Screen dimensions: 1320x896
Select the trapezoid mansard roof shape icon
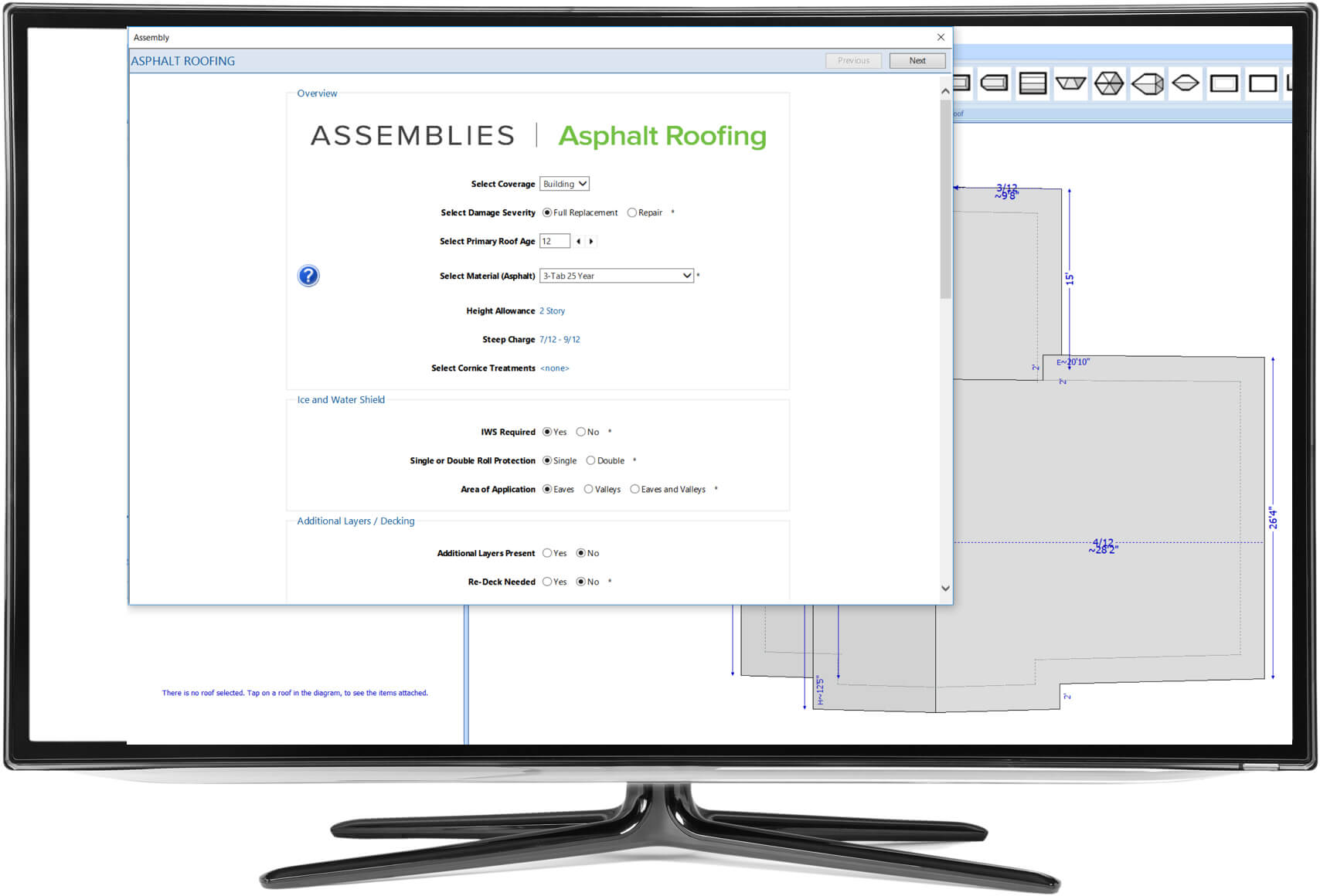(1070, 83)
